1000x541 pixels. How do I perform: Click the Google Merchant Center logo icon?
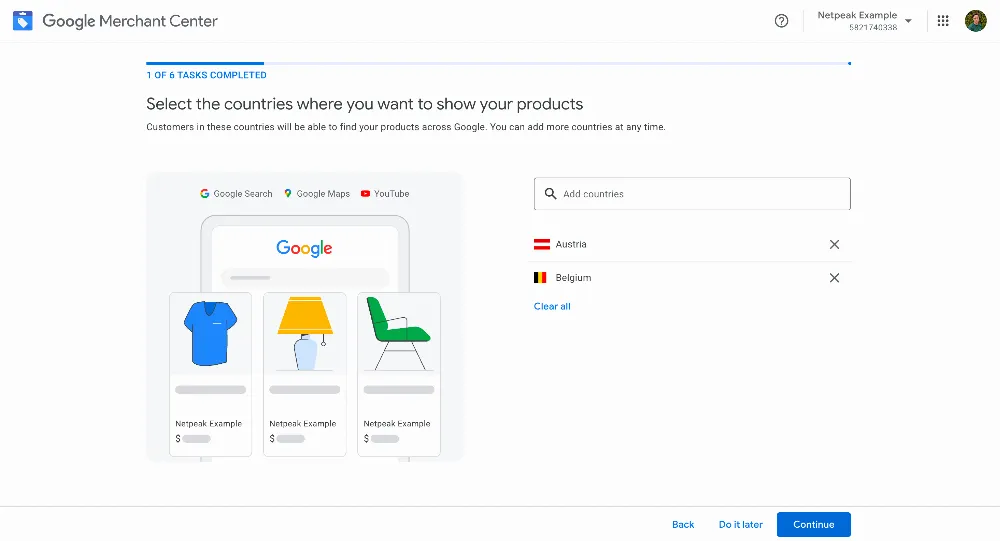[22, 21]
